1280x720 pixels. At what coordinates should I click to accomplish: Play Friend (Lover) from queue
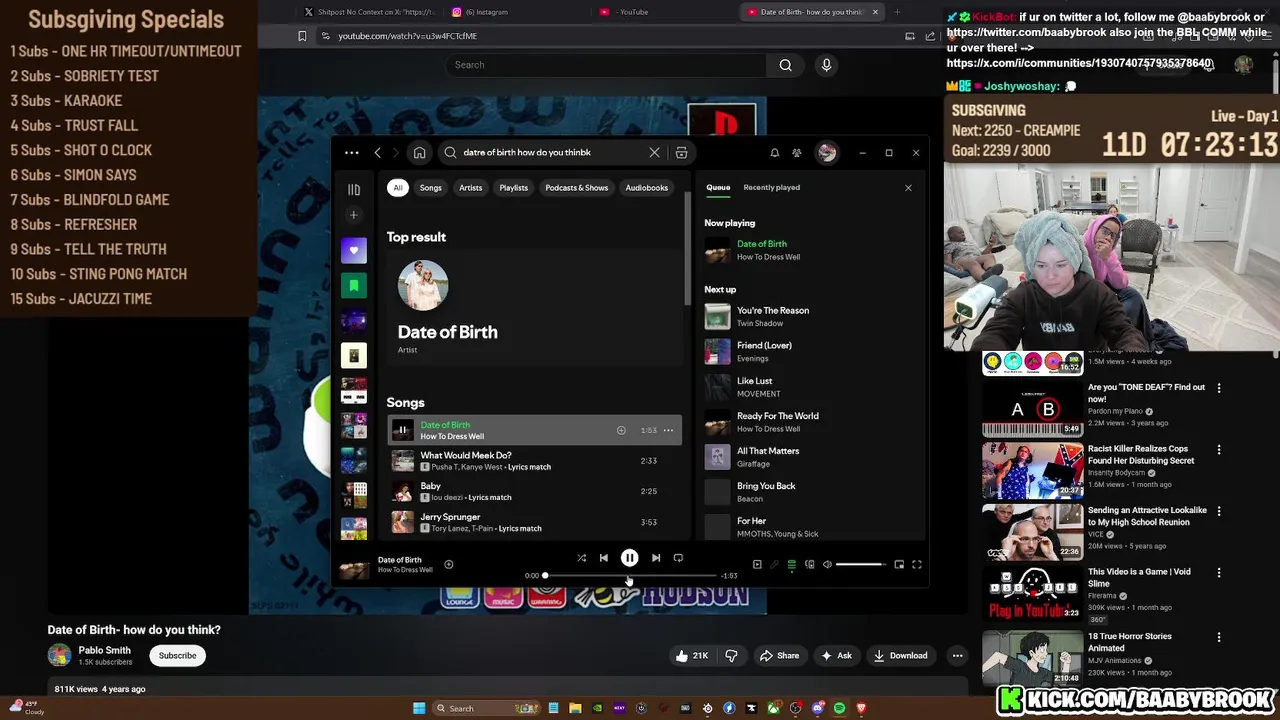(x=810, y=351)
